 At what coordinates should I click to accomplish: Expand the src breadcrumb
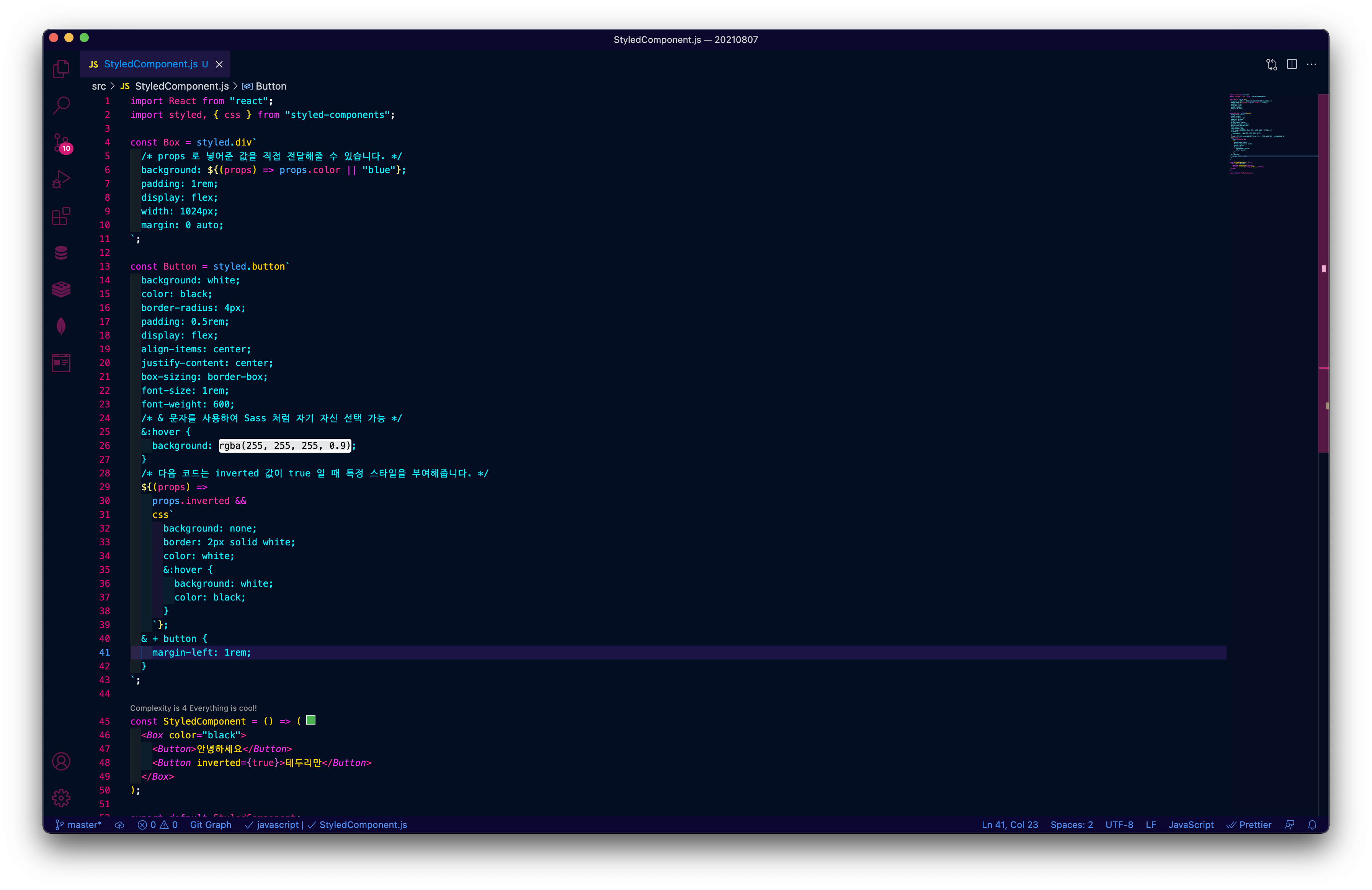coord(99,86)
